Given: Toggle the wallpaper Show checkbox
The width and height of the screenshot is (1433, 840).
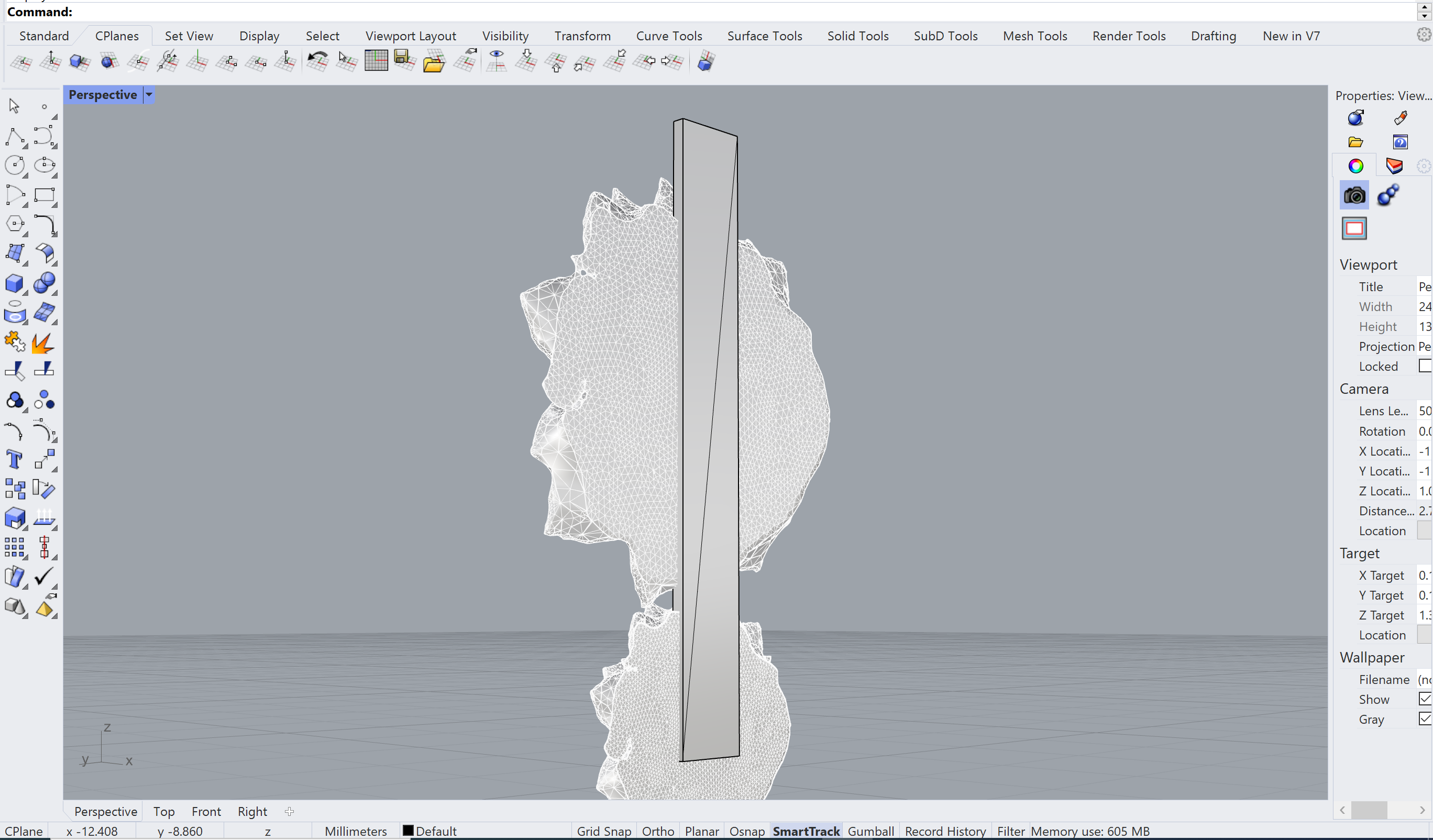Looking at the screenshot, I should 1425,699.
